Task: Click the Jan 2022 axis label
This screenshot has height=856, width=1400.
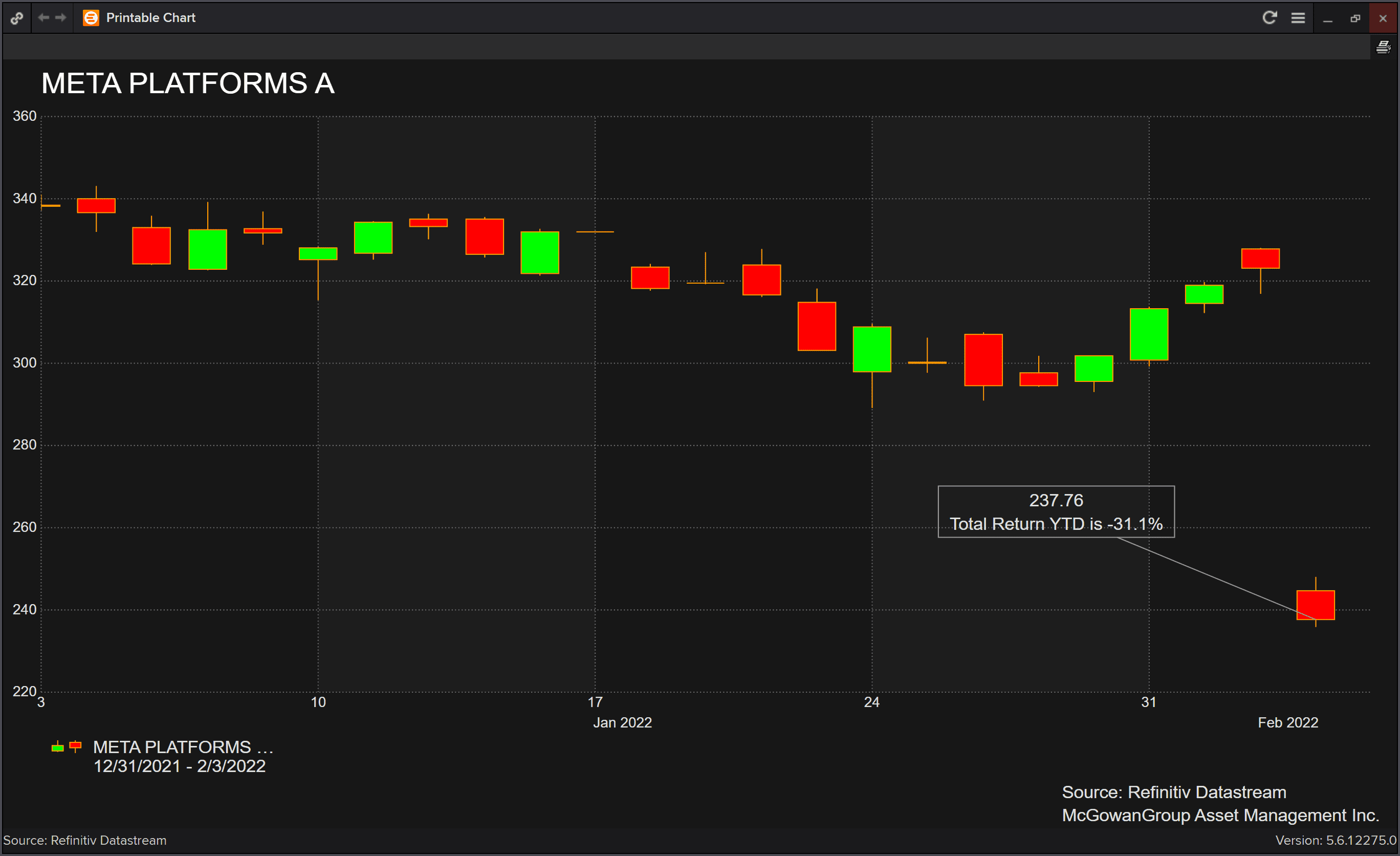Action: 623,722
